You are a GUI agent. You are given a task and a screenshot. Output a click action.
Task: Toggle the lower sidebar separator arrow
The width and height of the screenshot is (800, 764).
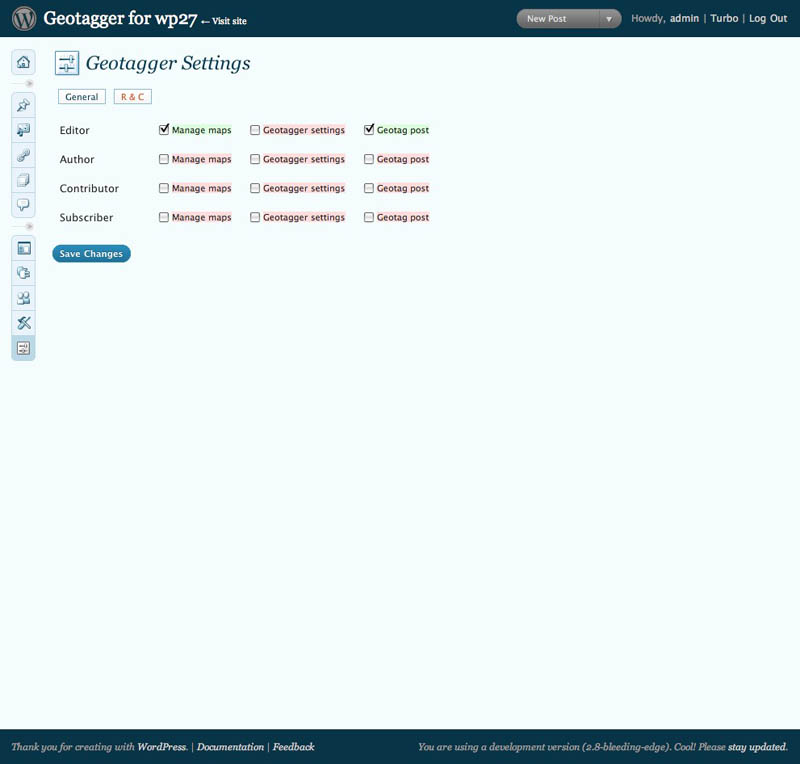tap(29, 226)
